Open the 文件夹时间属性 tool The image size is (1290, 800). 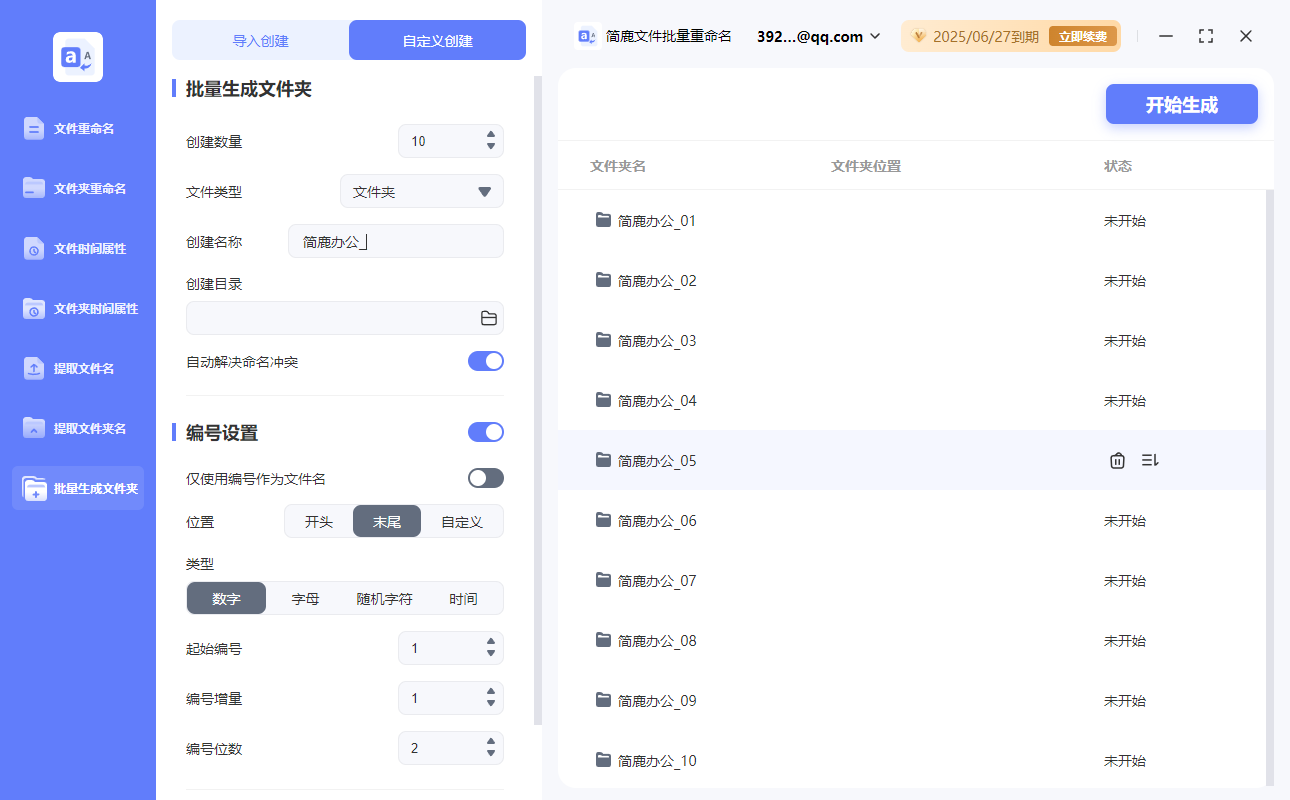77,308
